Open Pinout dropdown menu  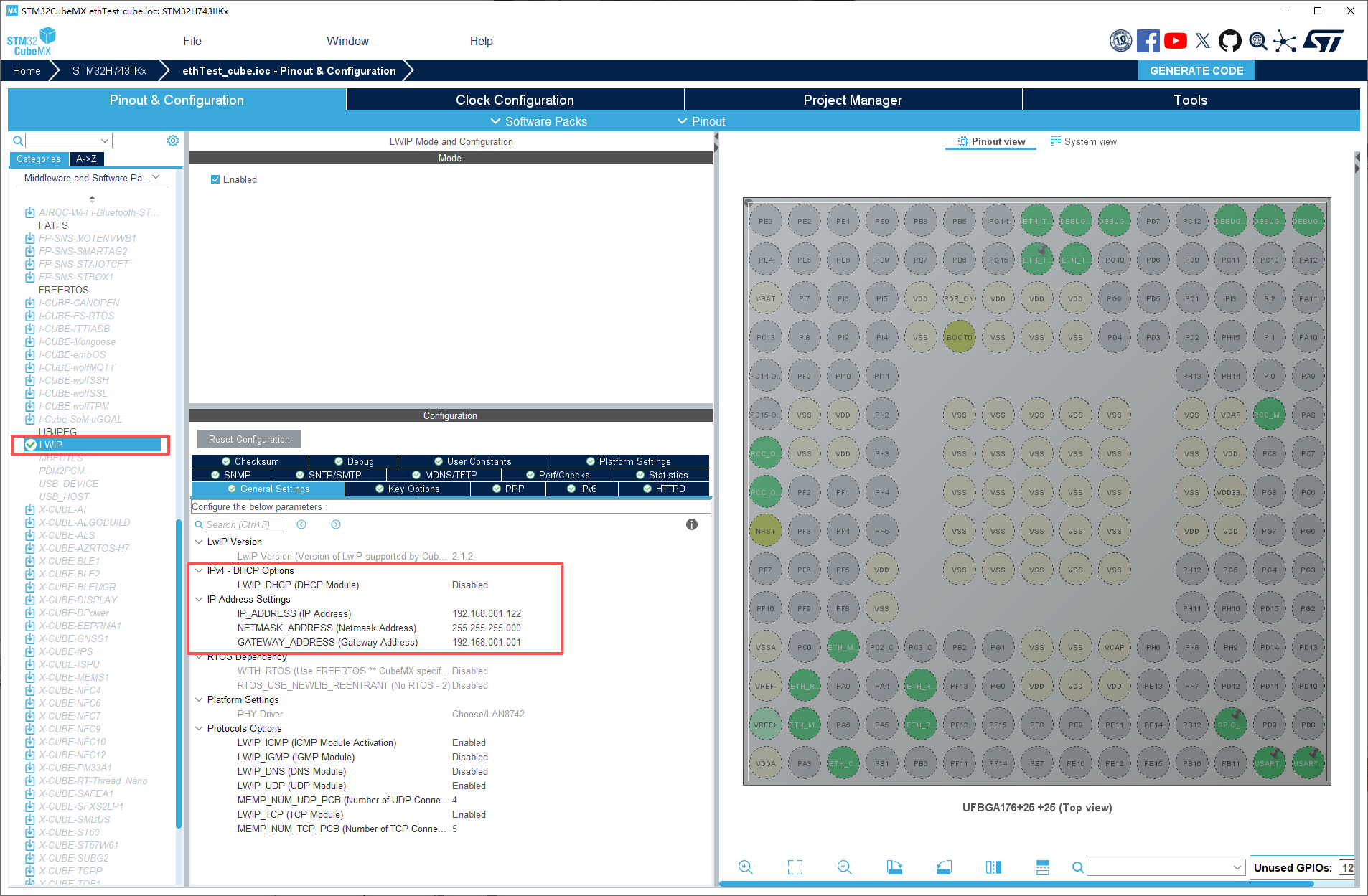click(701, 121)
